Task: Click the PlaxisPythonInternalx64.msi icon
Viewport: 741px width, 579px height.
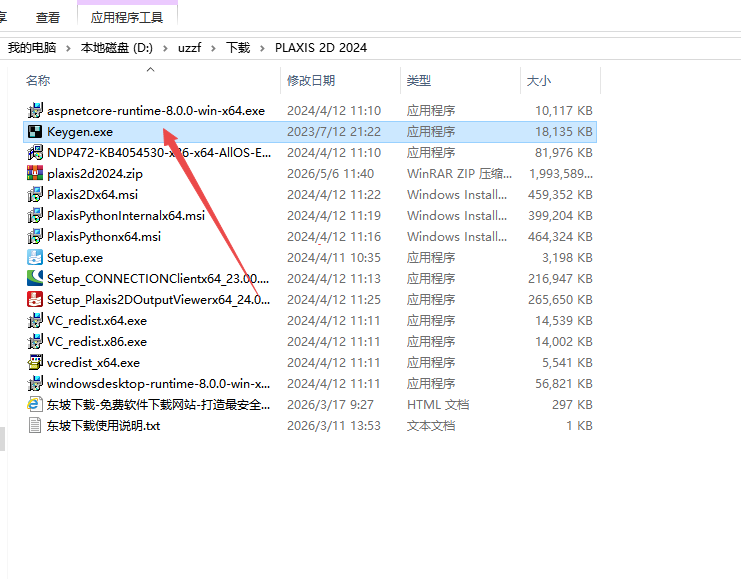Action: [x=35, y=216]
